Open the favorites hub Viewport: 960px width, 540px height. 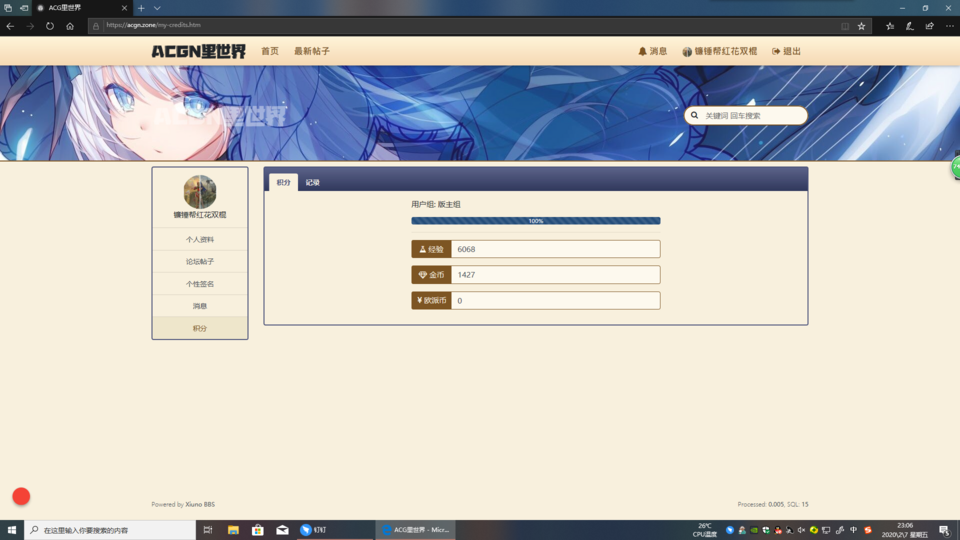pos(890,26)
